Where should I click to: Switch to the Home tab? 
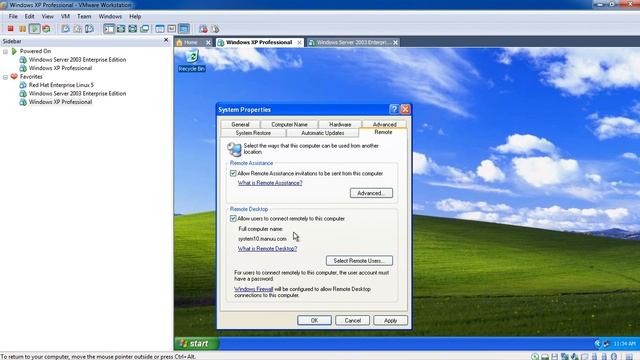(190, 42)
